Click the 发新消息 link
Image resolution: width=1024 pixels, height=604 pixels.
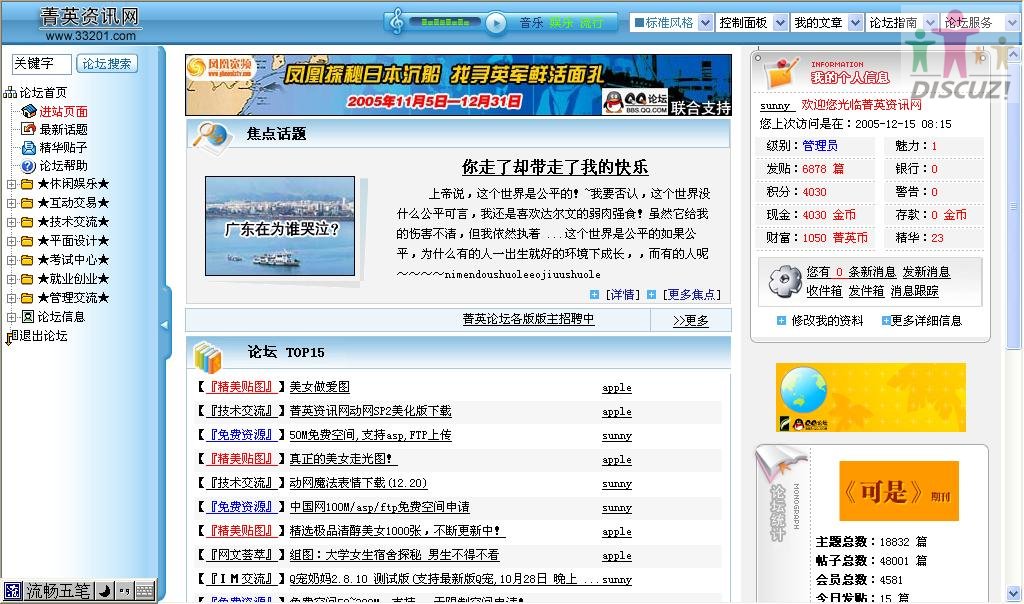[926, 272]
